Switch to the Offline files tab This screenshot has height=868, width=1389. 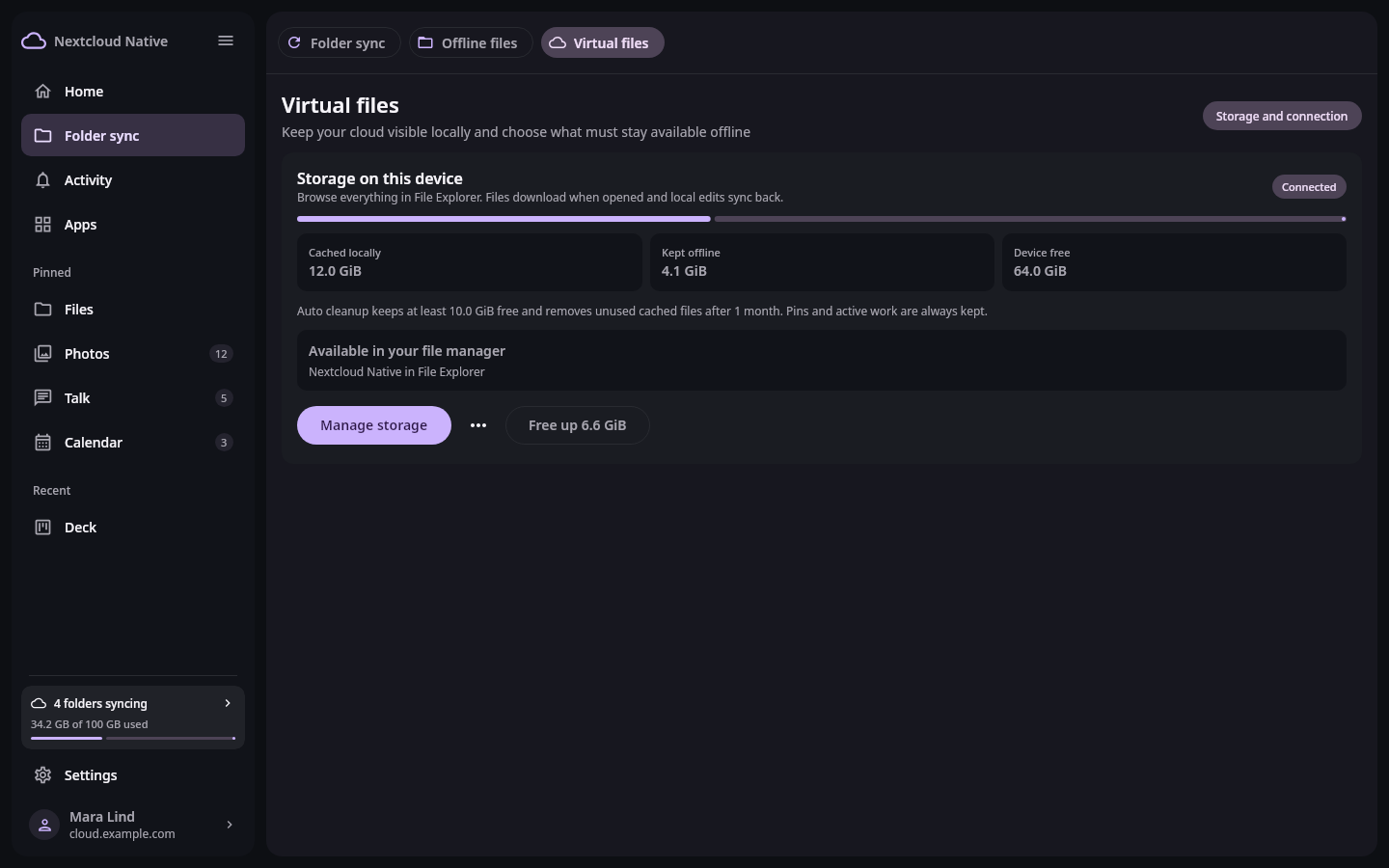coord(471,42)
